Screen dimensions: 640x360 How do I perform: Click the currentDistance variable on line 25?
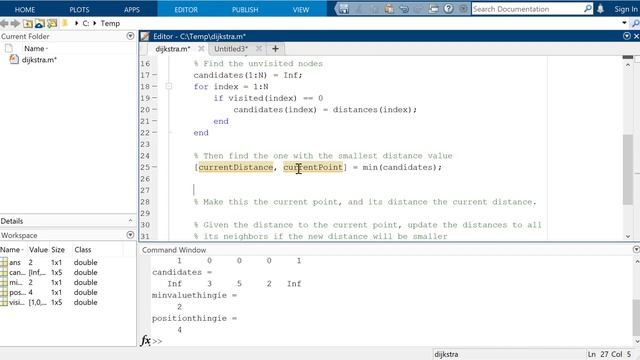pos(236,167)
